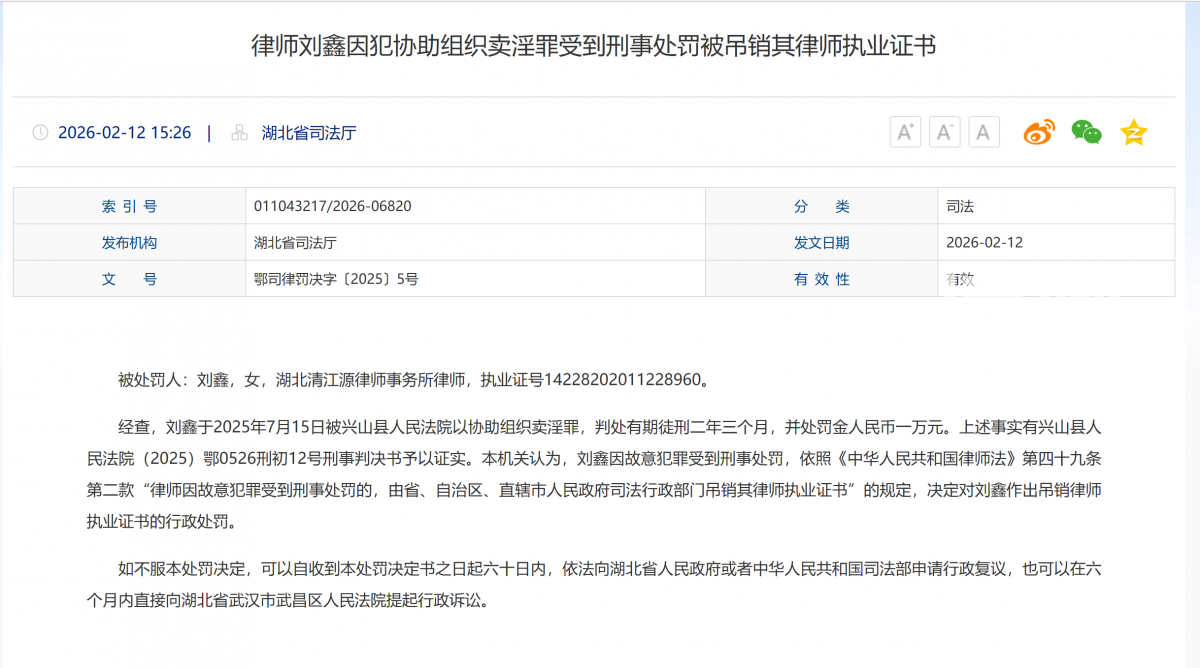
Task: Reset font size with plain A button
Action: [x=983, y=132]
